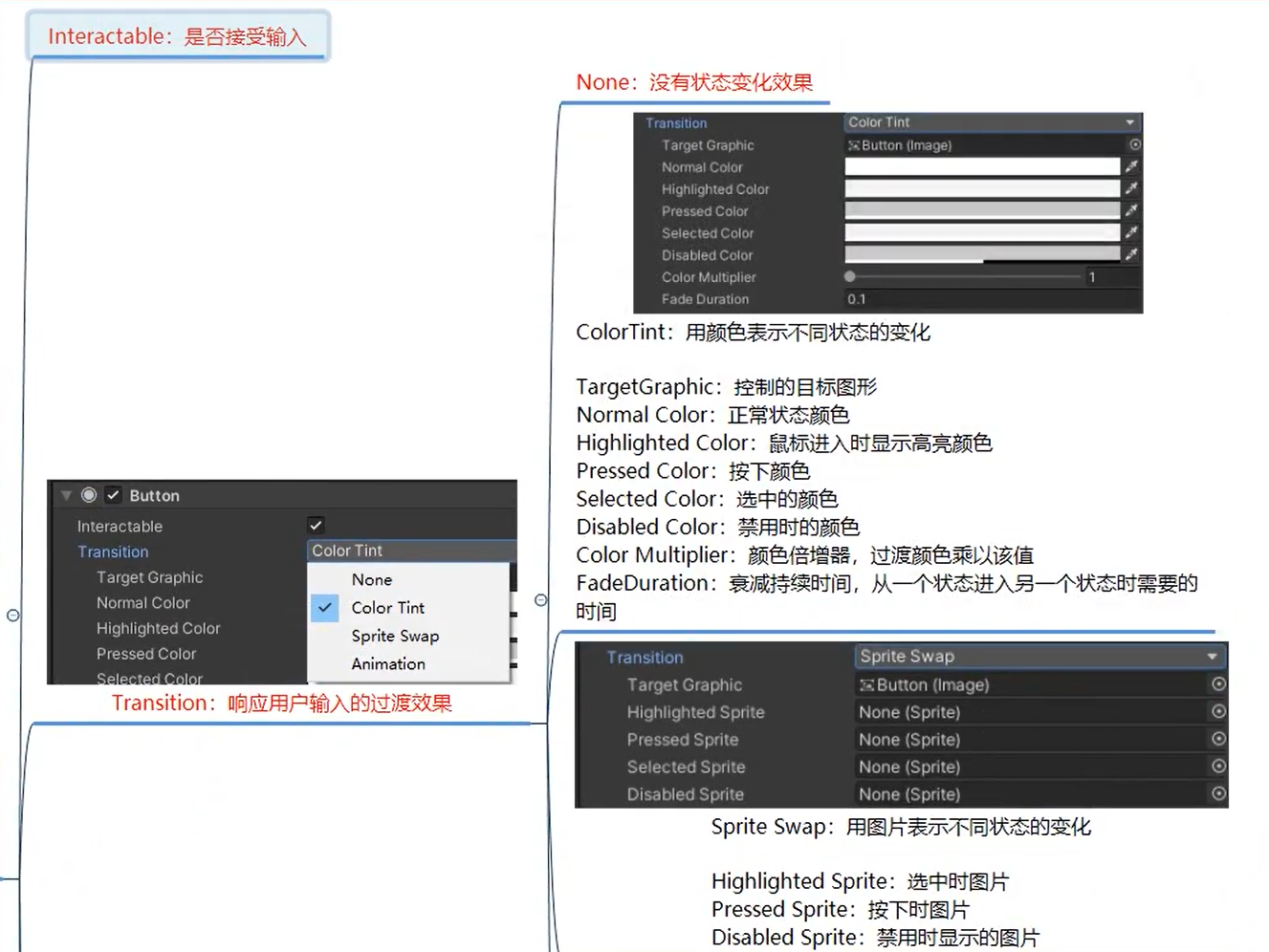Click the Normal Color swatch
Viewport: 1269px width, 952px height.
click(982, 166)
